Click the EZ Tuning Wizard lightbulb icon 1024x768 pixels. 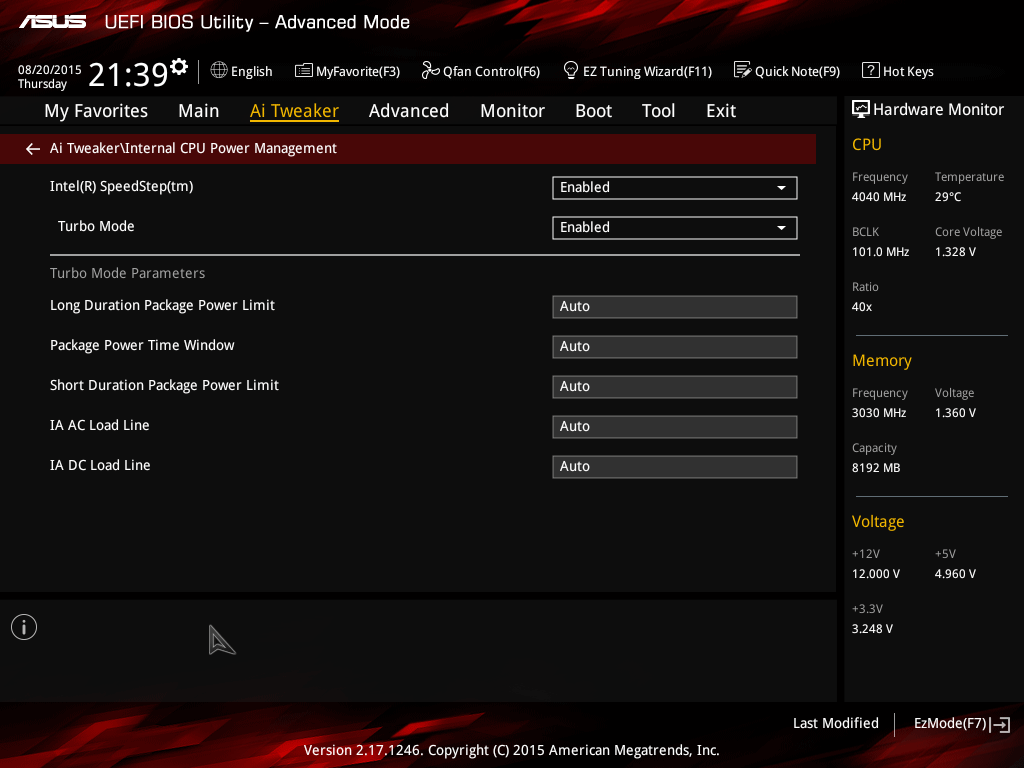pyautogui.click(x=570, y=70)
